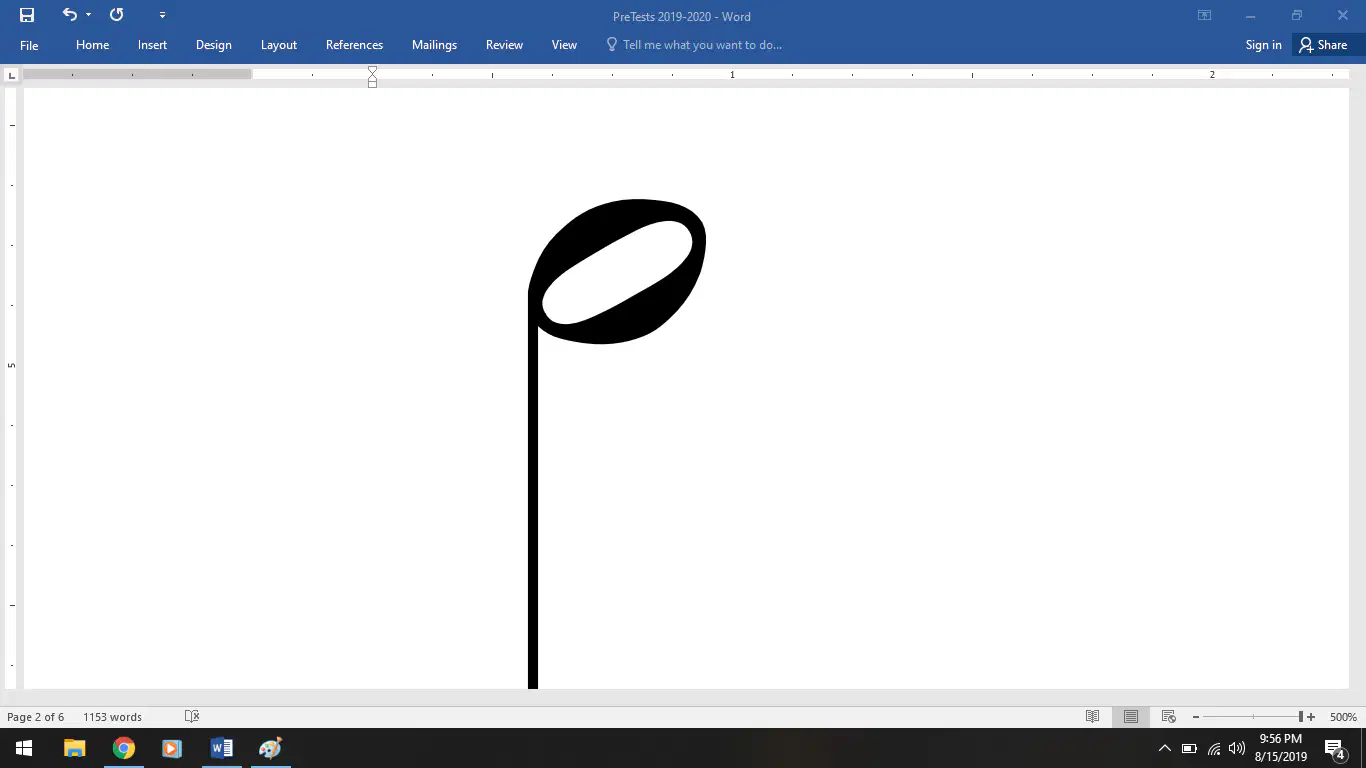Viewport: 1366px width, 768px height.
Task: Click the Word icon in the taskbar
Action: tap(221, 748)
